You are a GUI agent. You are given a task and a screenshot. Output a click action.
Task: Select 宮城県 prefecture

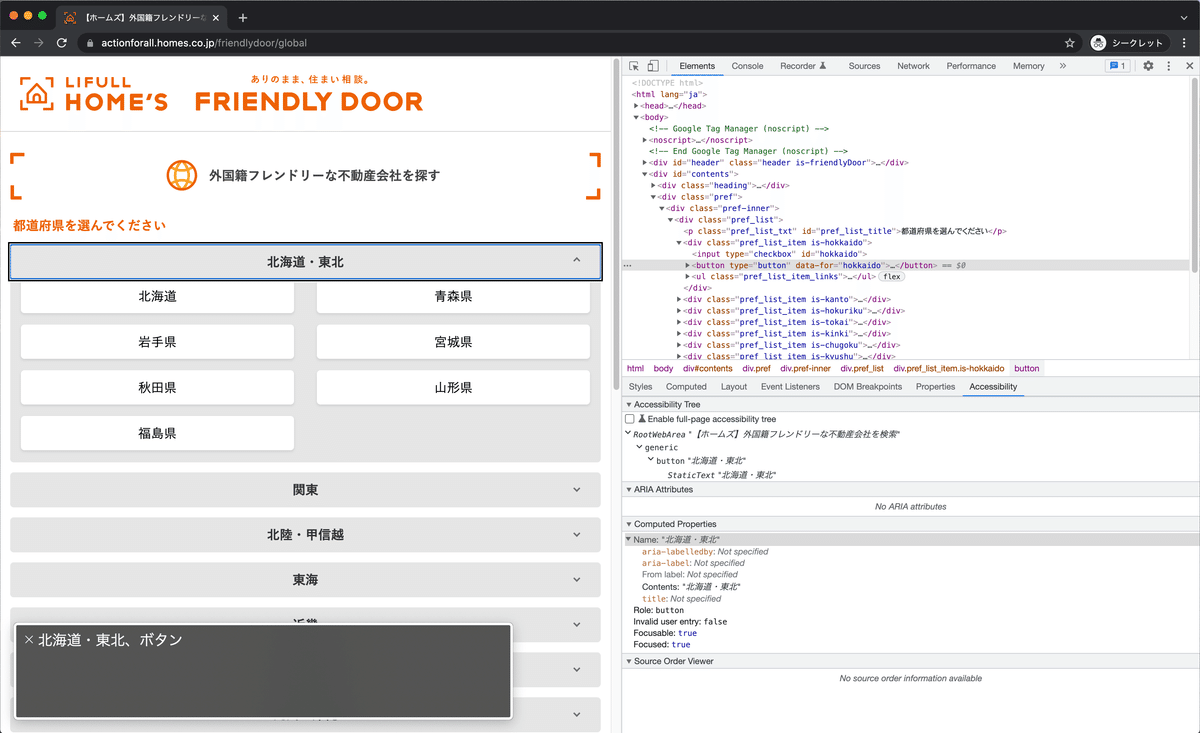[x=453, y=342]
